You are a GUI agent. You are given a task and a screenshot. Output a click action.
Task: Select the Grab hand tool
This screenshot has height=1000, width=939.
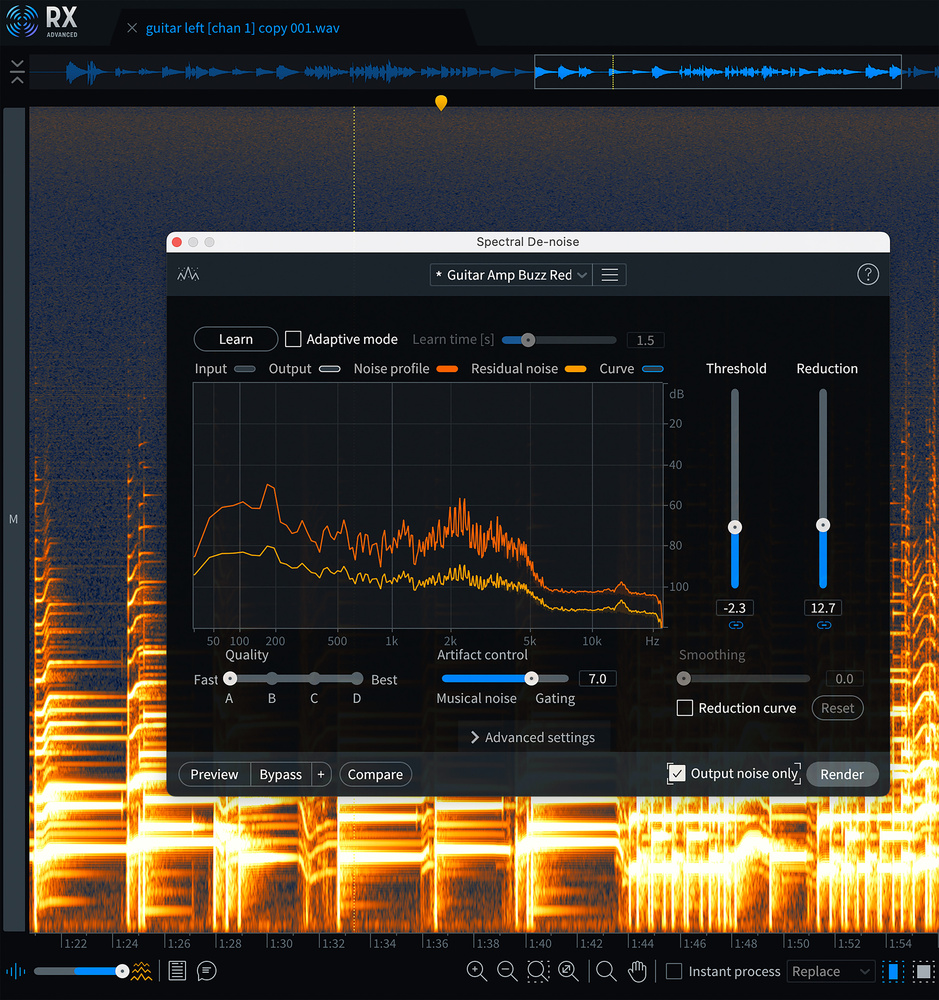(x=637, y=971)
